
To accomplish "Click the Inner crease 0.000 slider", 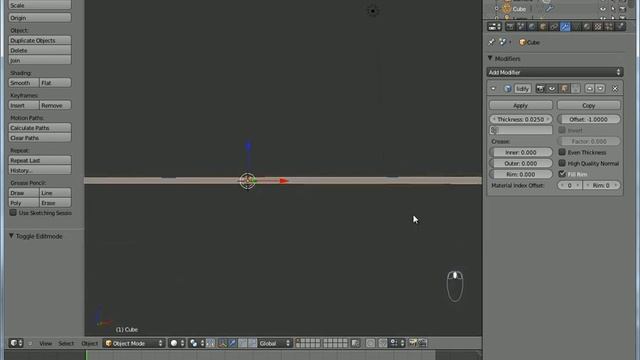I will [520, 152].
